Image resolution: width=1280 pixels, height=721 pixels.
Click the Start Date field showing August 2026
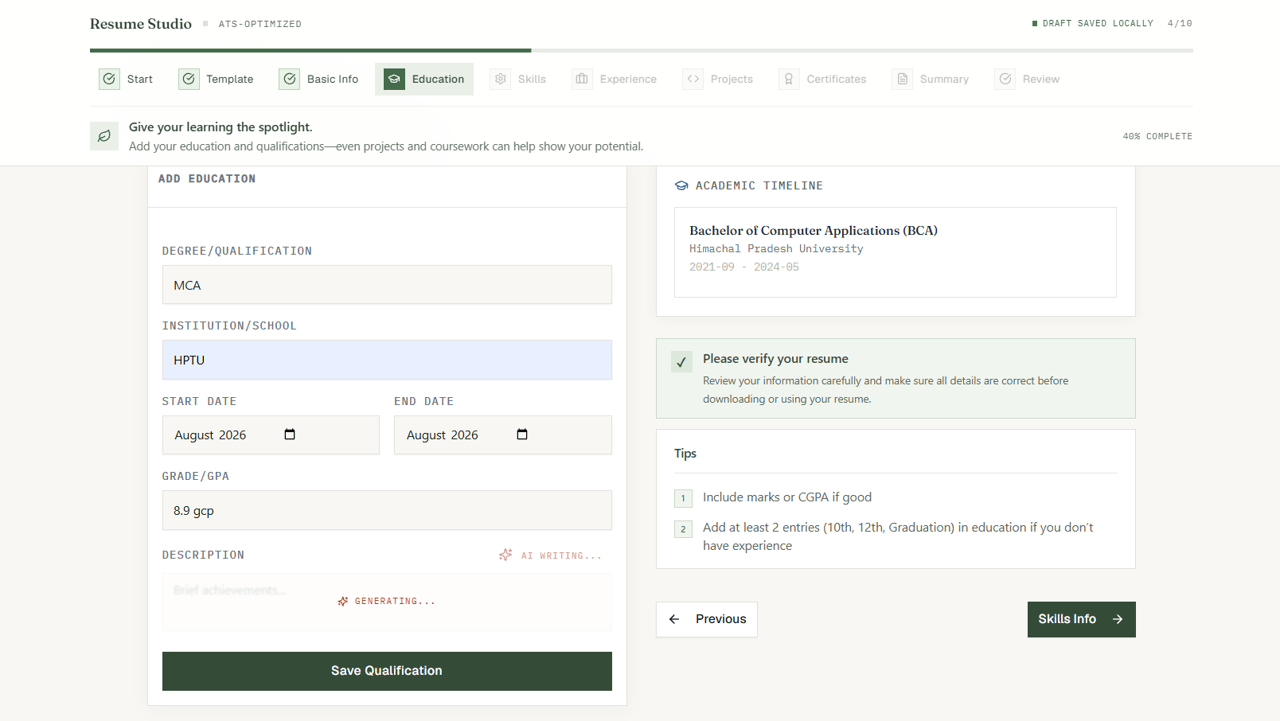(x=271, y=435)
